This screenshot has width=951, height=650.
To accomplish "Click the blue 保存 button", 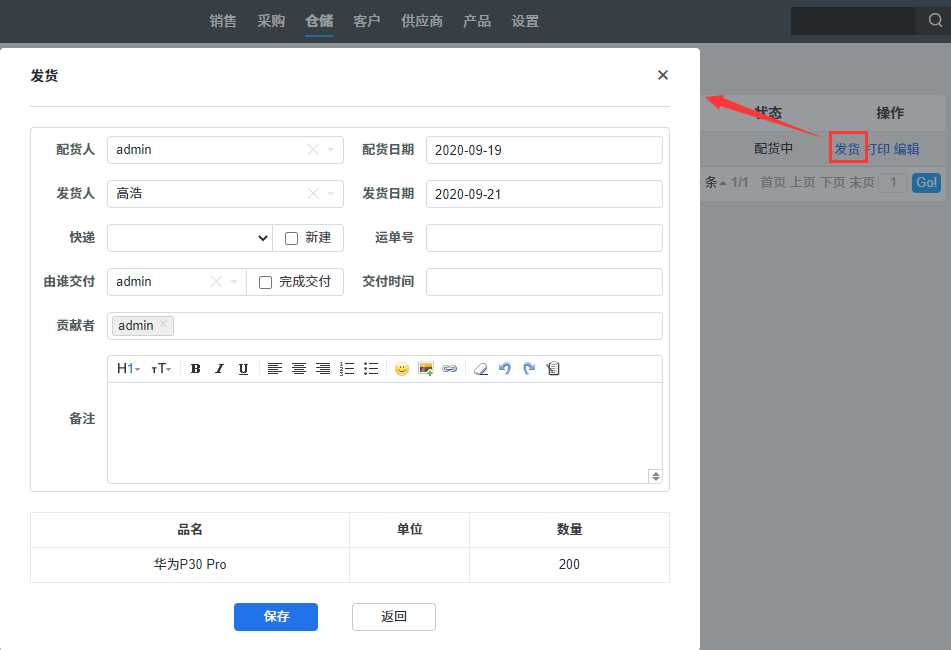I will tap(276, 617).
